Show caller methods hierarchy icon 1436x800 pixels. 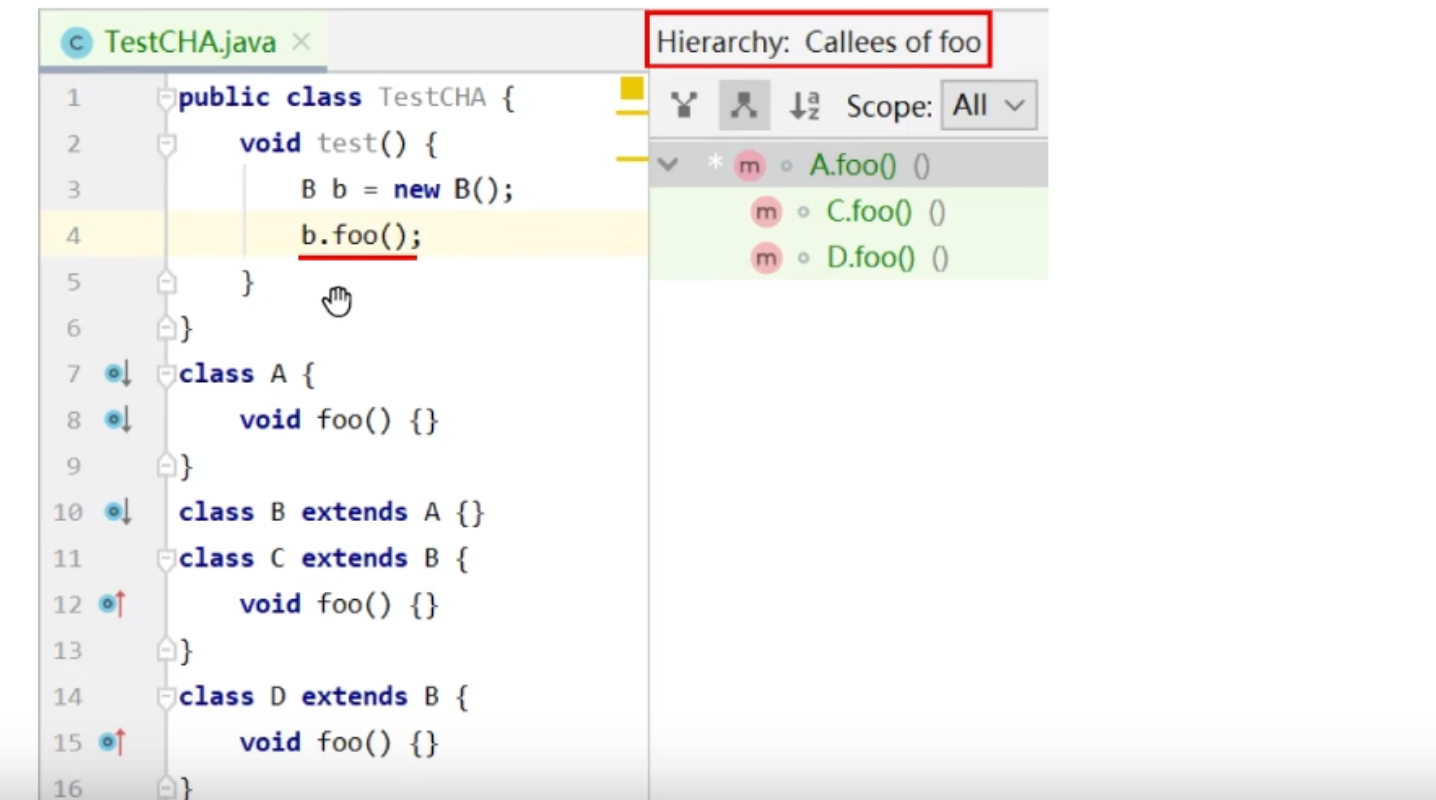pos(684,105)
